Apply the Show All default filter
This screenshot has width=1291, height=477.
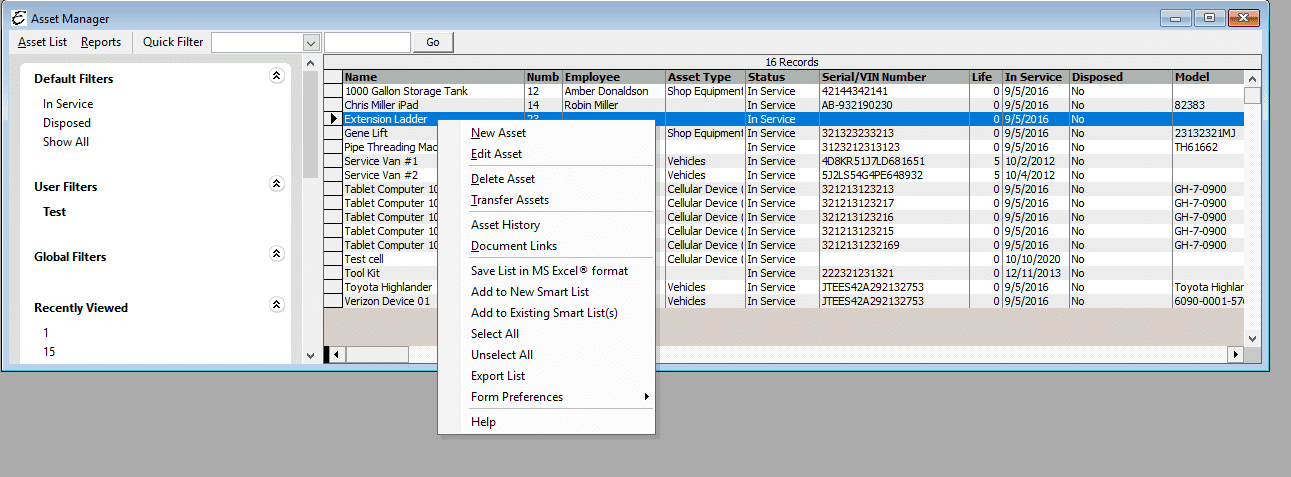[66, 142]
